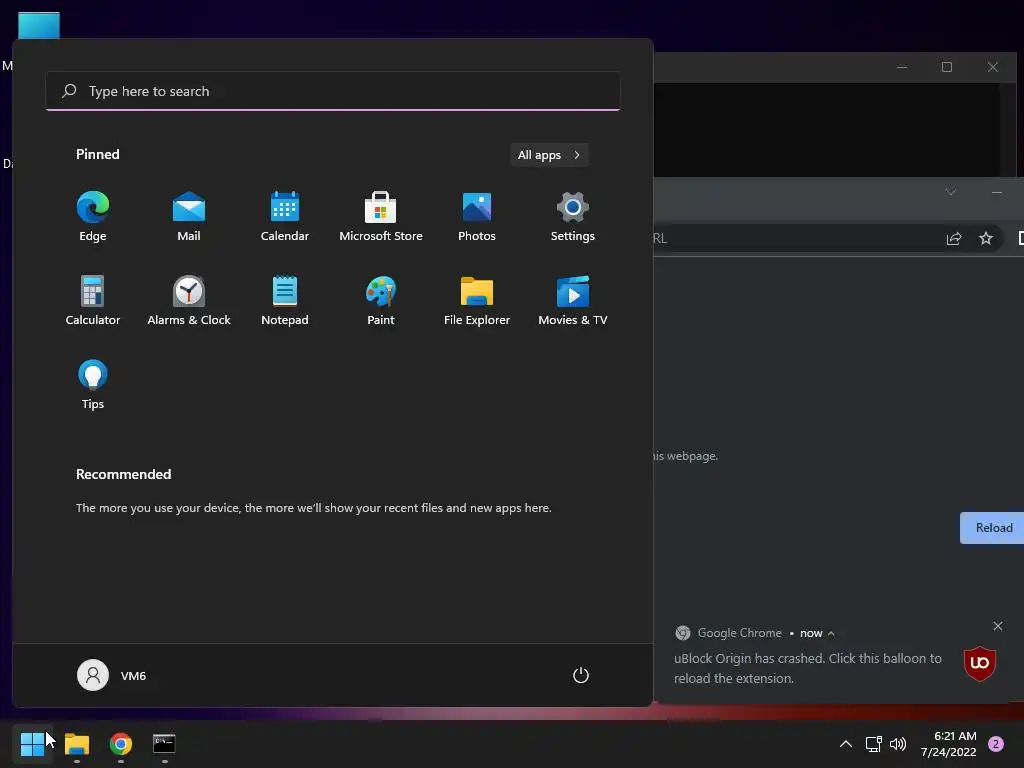Maximize the background console window
The width and height of the screenshot is (1024, 768).
[947, 67]
